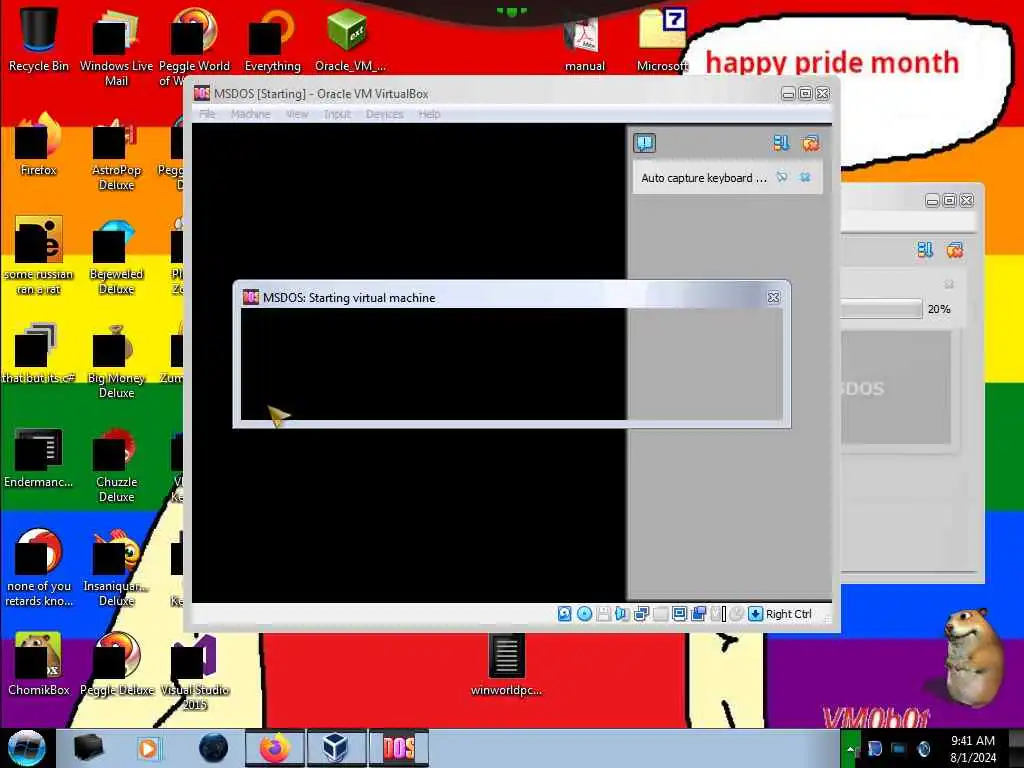Click the audio speaker status bar icon
Viewport: 1024px width, 768px height.
[622, 614]
